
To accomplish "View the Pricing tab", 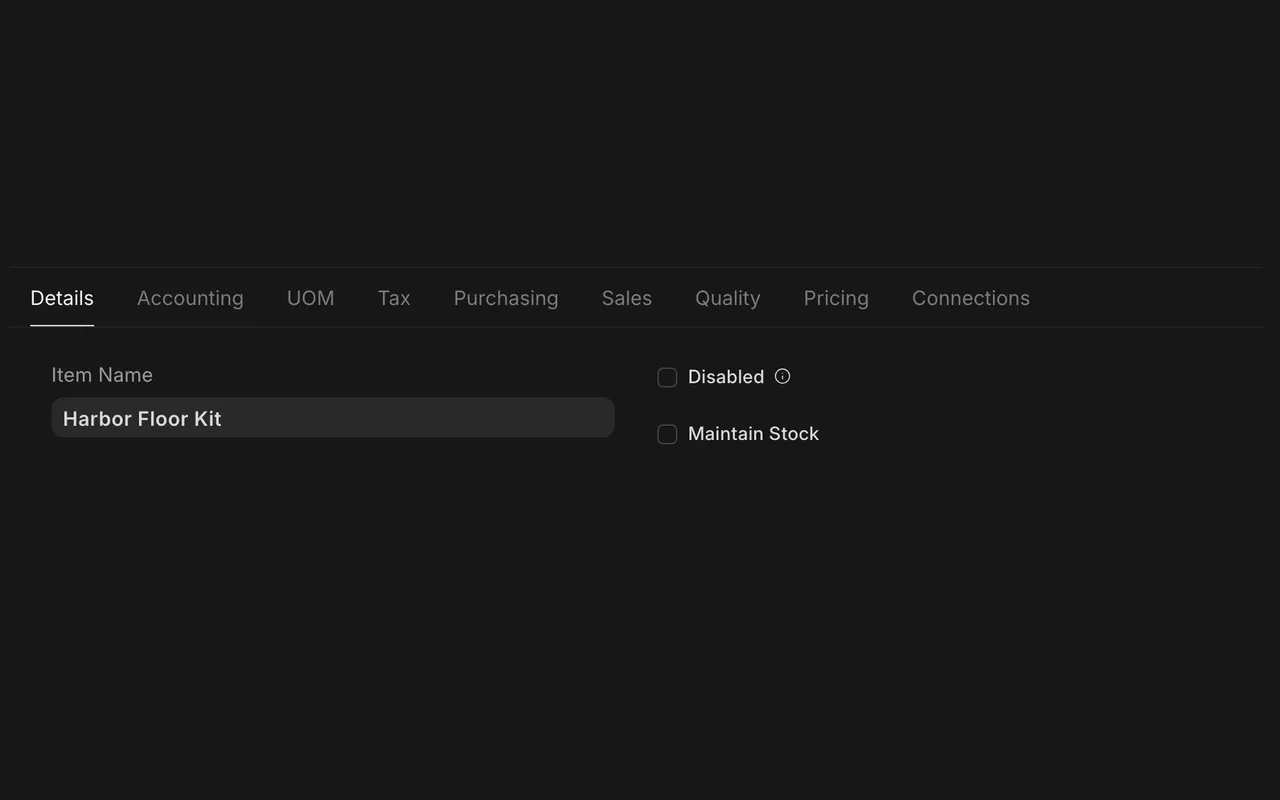I will point(836,298).
